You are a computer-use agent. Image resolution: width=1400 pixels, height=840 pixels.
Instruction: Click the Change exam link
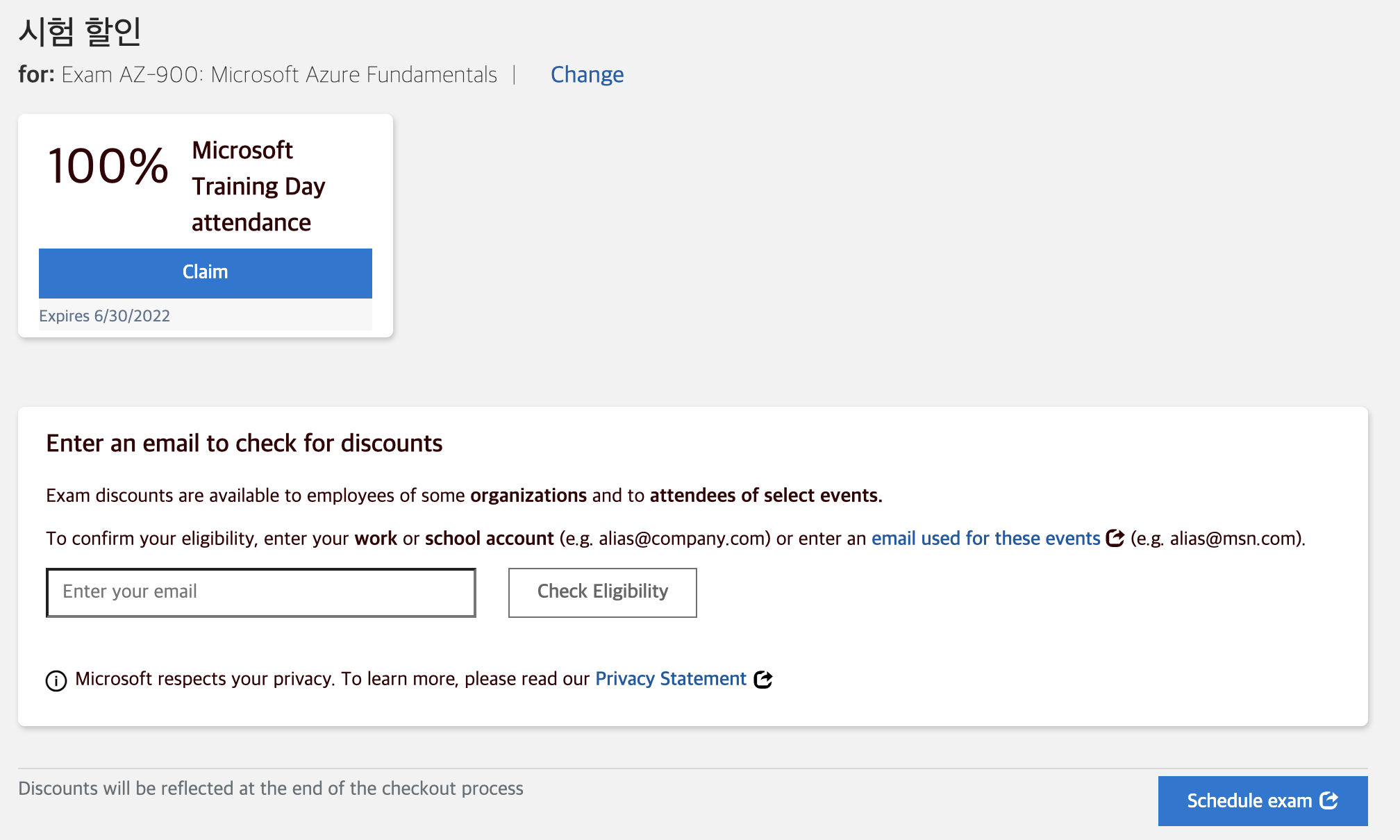point(587,74)
